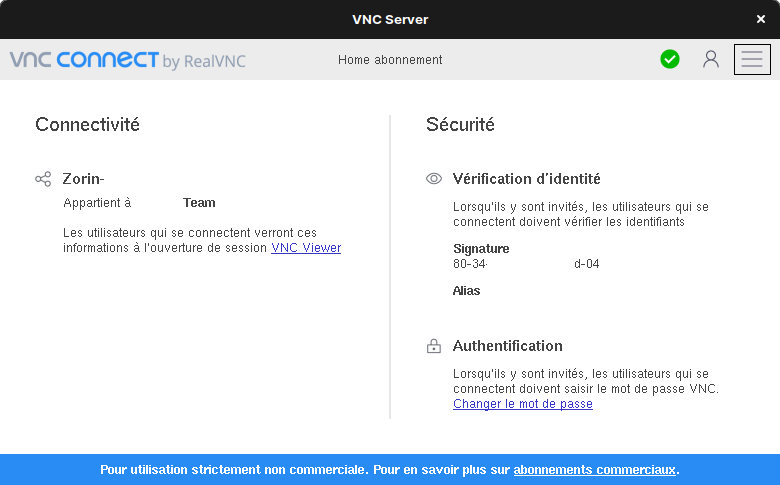The width and height of the screenshot is (780, 485).
Task: Click the Zorin- computer name
Action: click(x=83, y=179)
